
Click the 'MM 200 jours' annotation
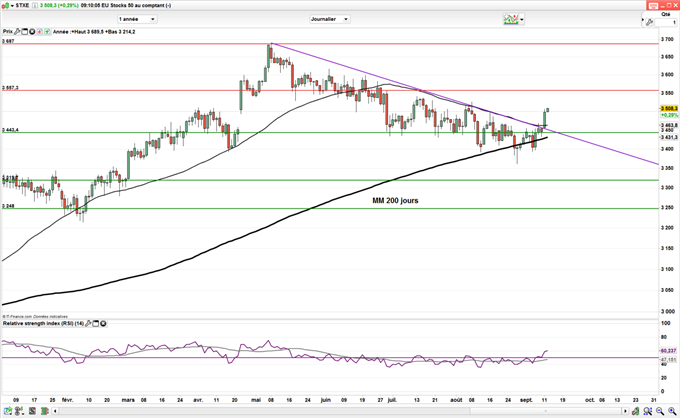point(395,200)
